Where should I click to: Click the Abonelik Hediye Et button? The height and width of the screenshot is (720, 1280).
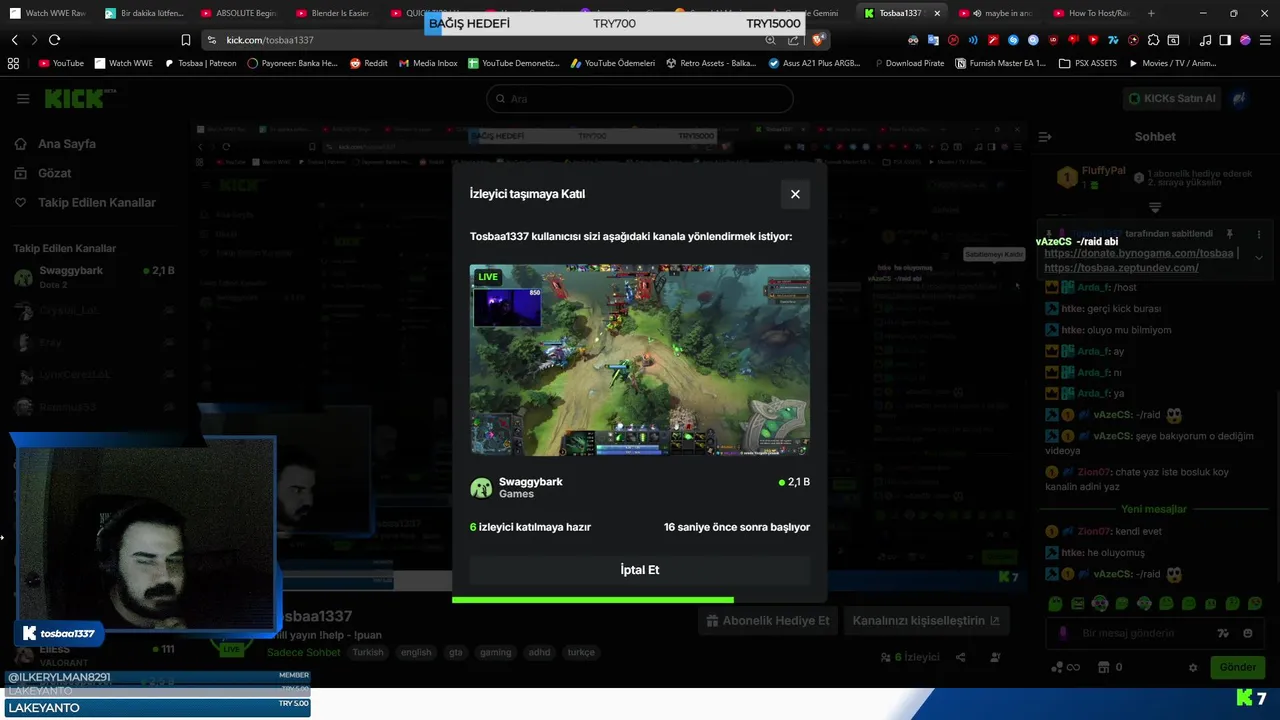point(767,621)
